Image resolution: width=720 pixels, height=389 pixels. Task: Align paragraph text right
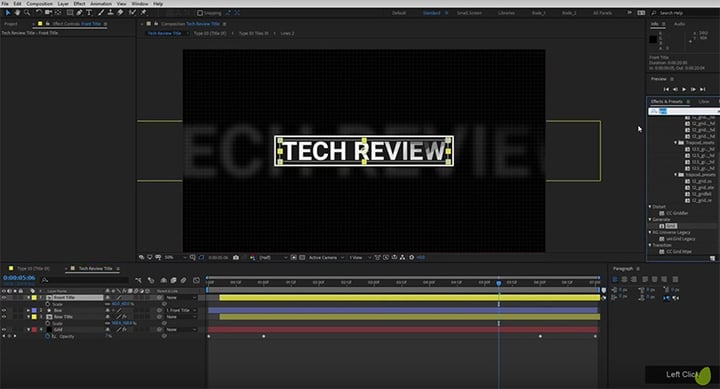point(634,279)
